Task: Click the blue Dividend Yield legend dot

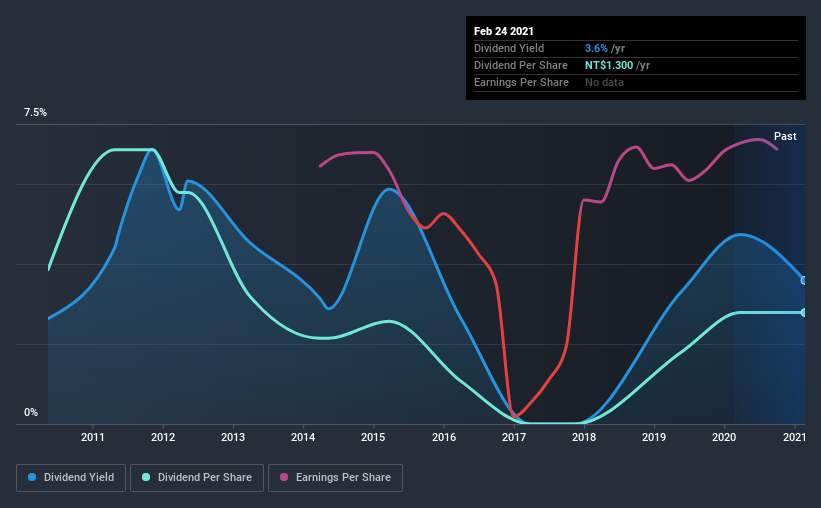Action: [x=32, y=477]
